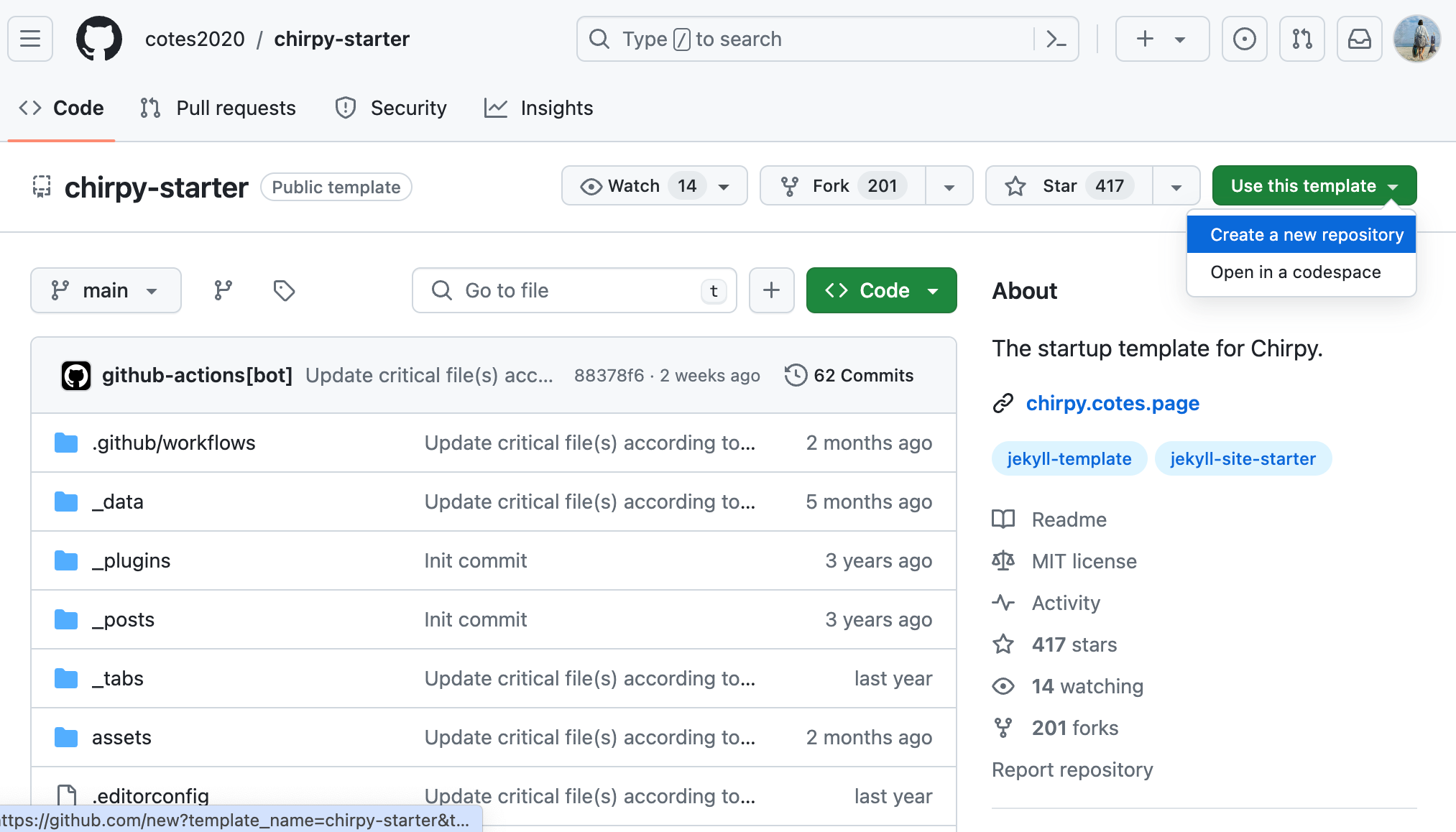Open the _data folder
The image size is (1456, 832).
click(118, 501)
